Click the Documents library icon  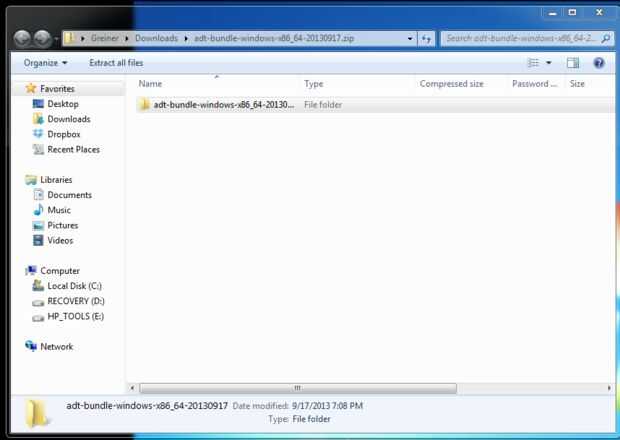click(x=38, y=195)
